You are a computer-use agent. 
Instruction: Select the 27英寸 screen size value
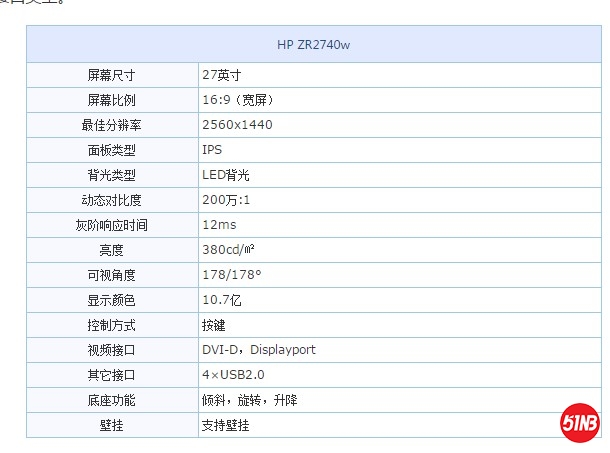(x=222, y=75)
